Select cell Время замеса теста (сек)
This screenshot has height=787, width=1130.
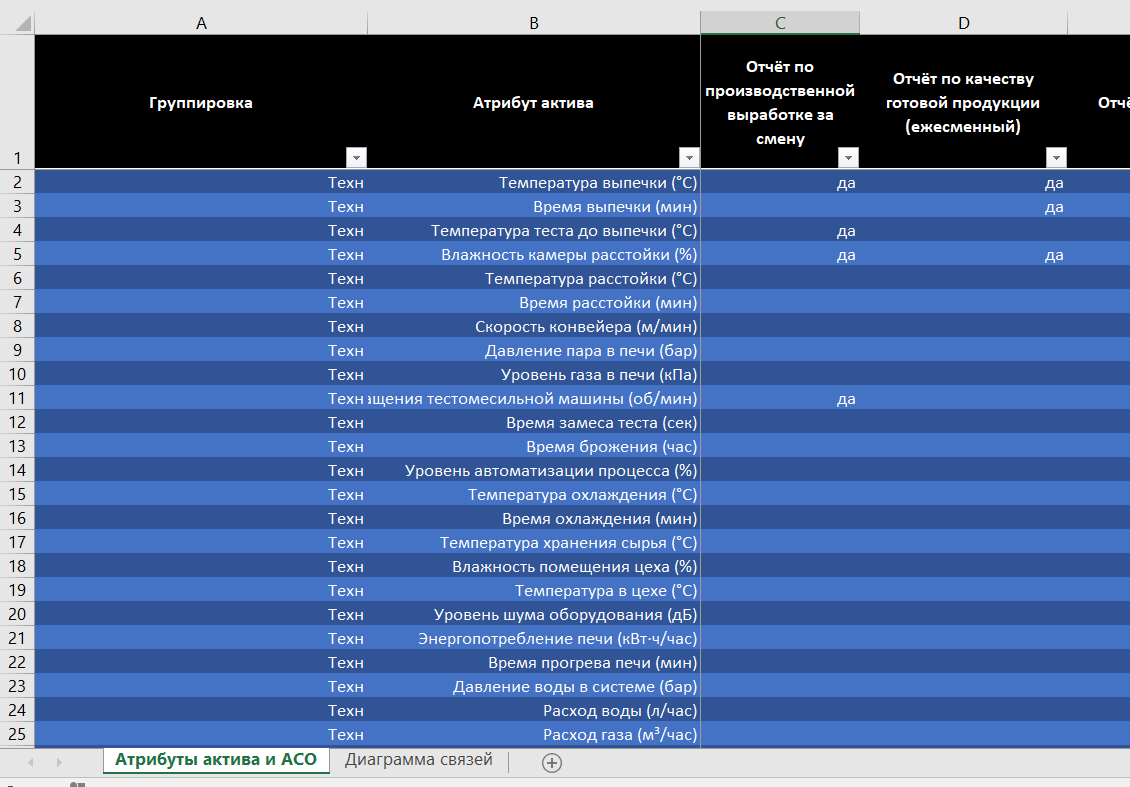point(534,422)
